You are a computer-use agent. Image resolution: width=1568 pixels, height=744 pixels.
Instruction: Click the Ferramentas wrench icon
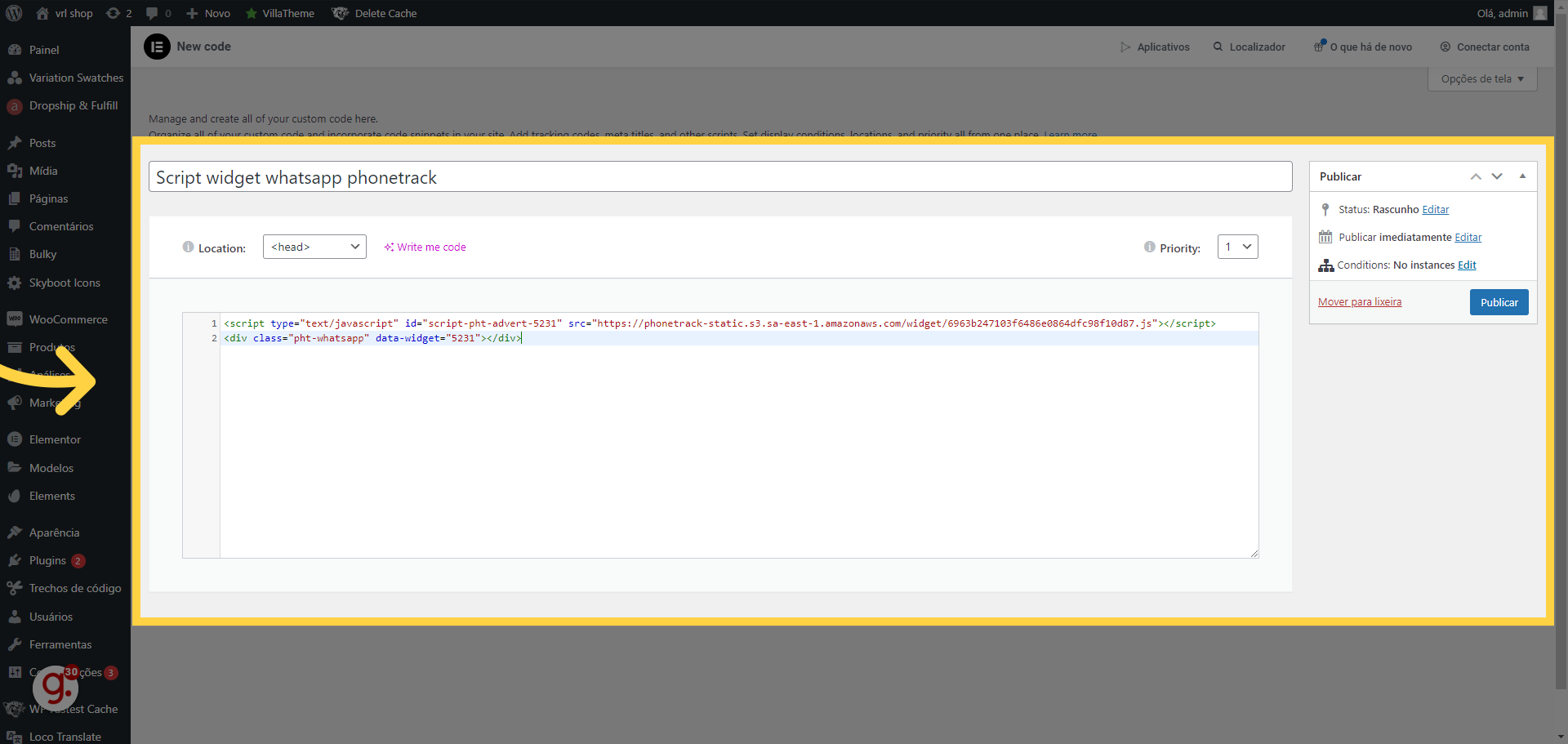click(x=15, y=644)
